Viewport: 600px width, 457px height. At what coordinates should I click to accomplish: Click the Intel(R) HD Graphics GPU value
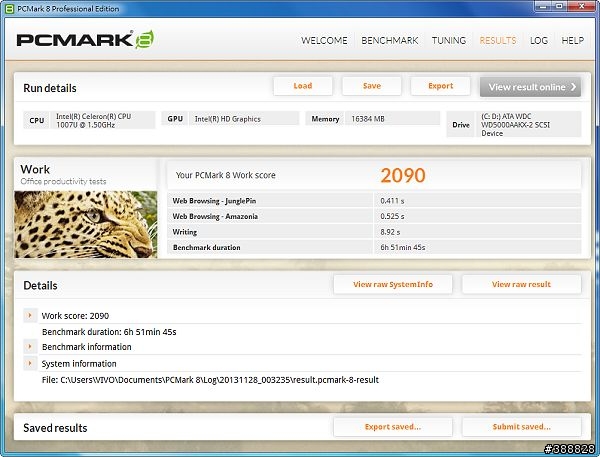[228, 119]
